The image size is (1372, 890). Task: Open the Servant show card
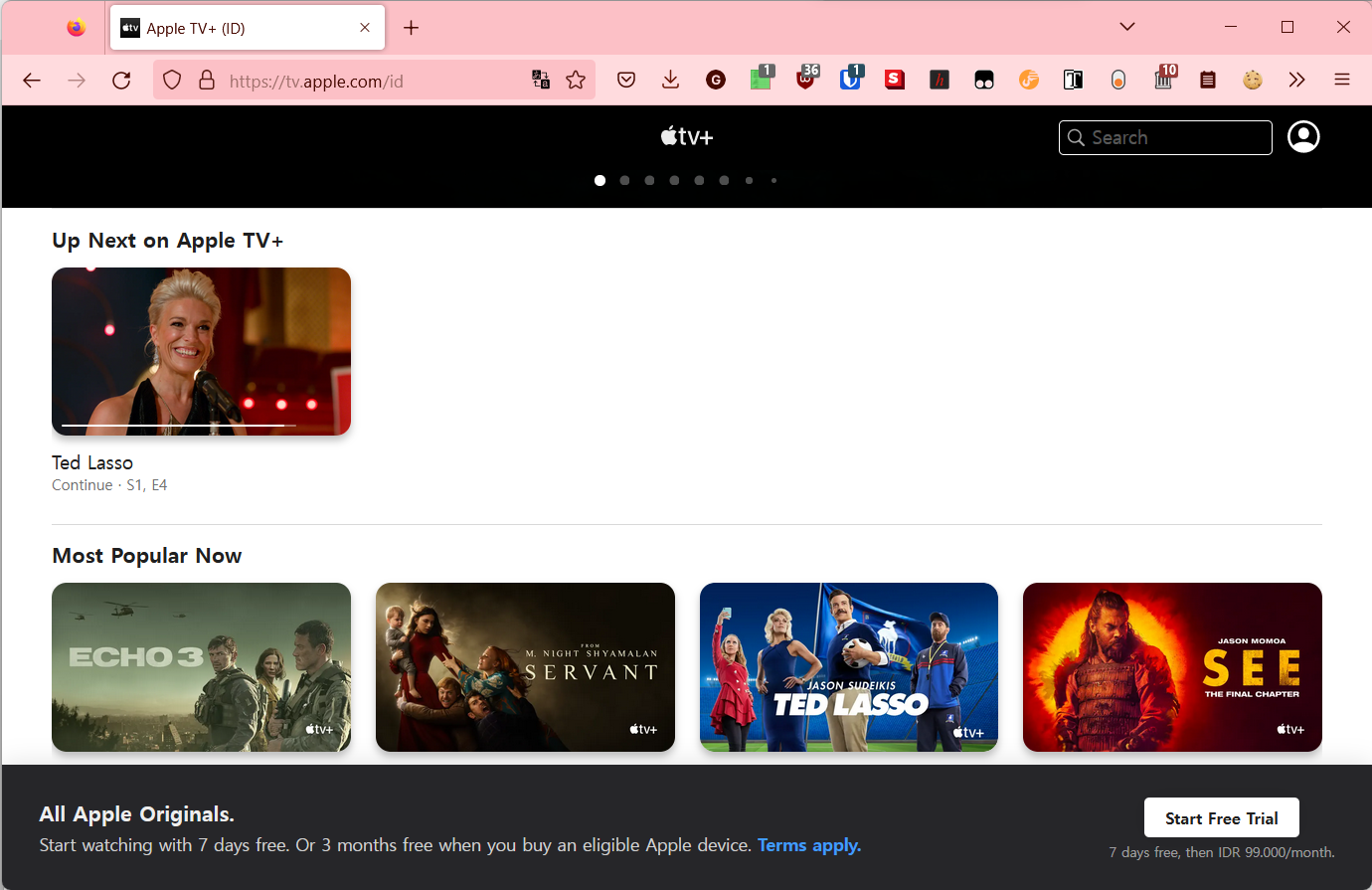525,666
